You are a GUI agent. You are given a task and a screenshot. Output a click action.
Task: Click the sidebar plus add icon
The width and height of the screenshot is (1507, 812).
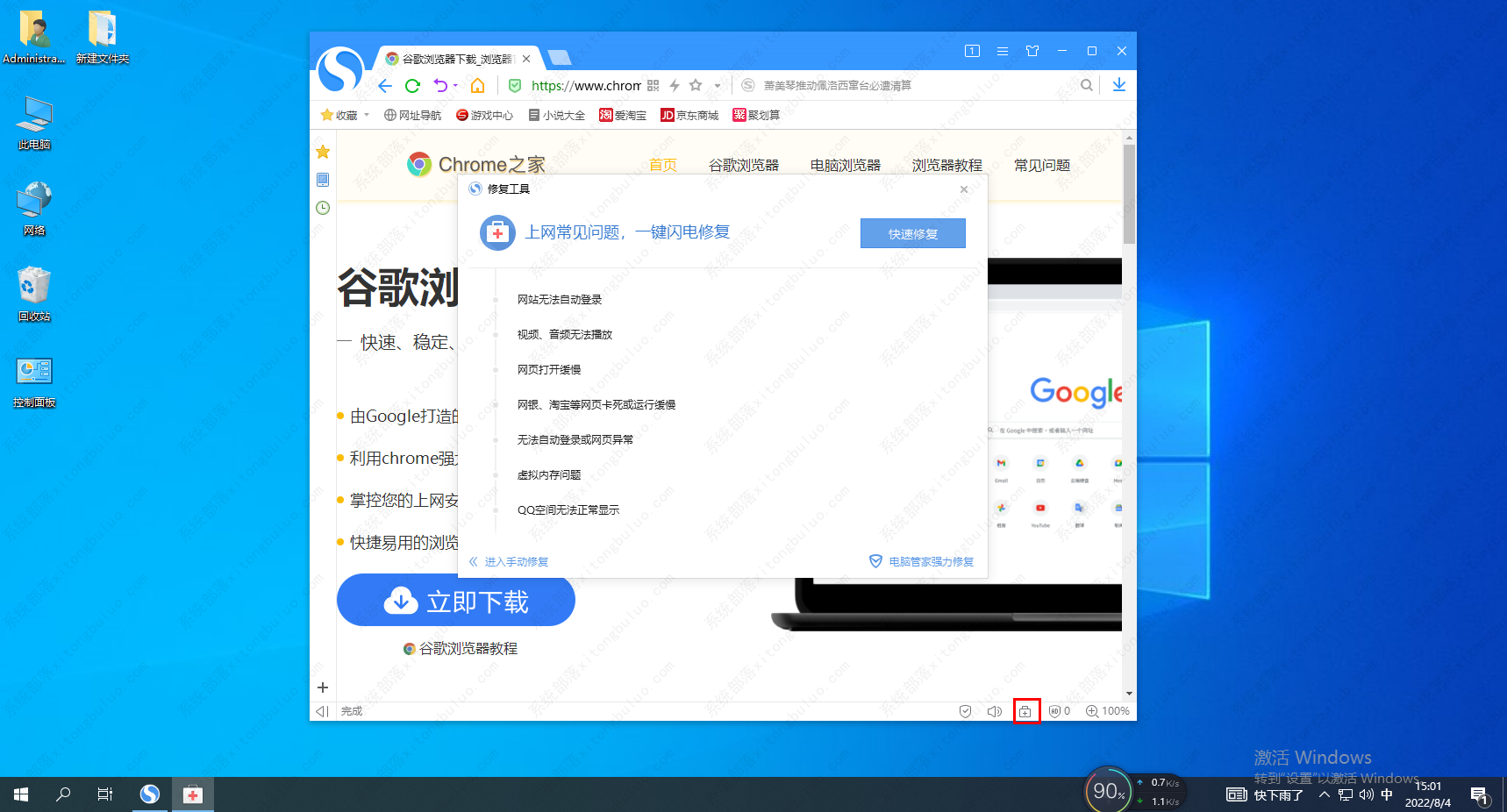click(x=323, y=687)
